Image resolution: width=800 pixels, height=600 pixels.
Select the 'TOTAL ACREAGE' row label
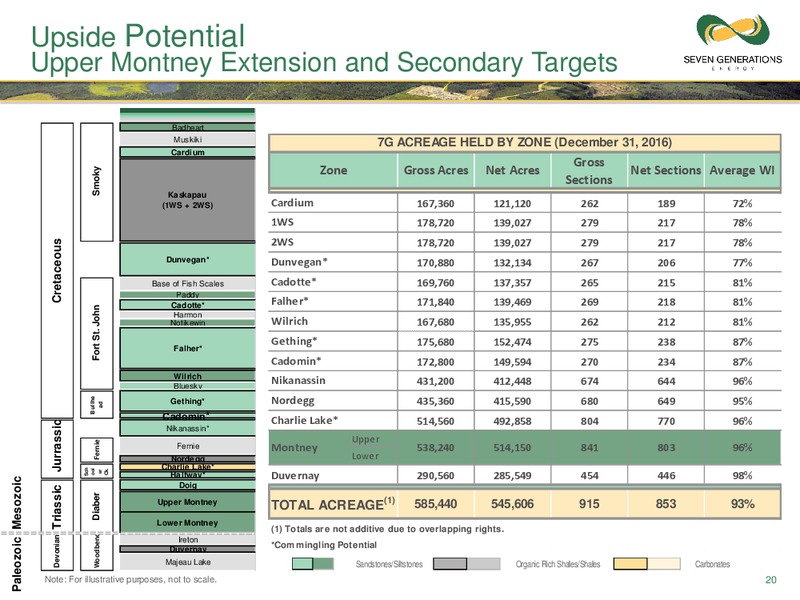[x=333, y=504]
